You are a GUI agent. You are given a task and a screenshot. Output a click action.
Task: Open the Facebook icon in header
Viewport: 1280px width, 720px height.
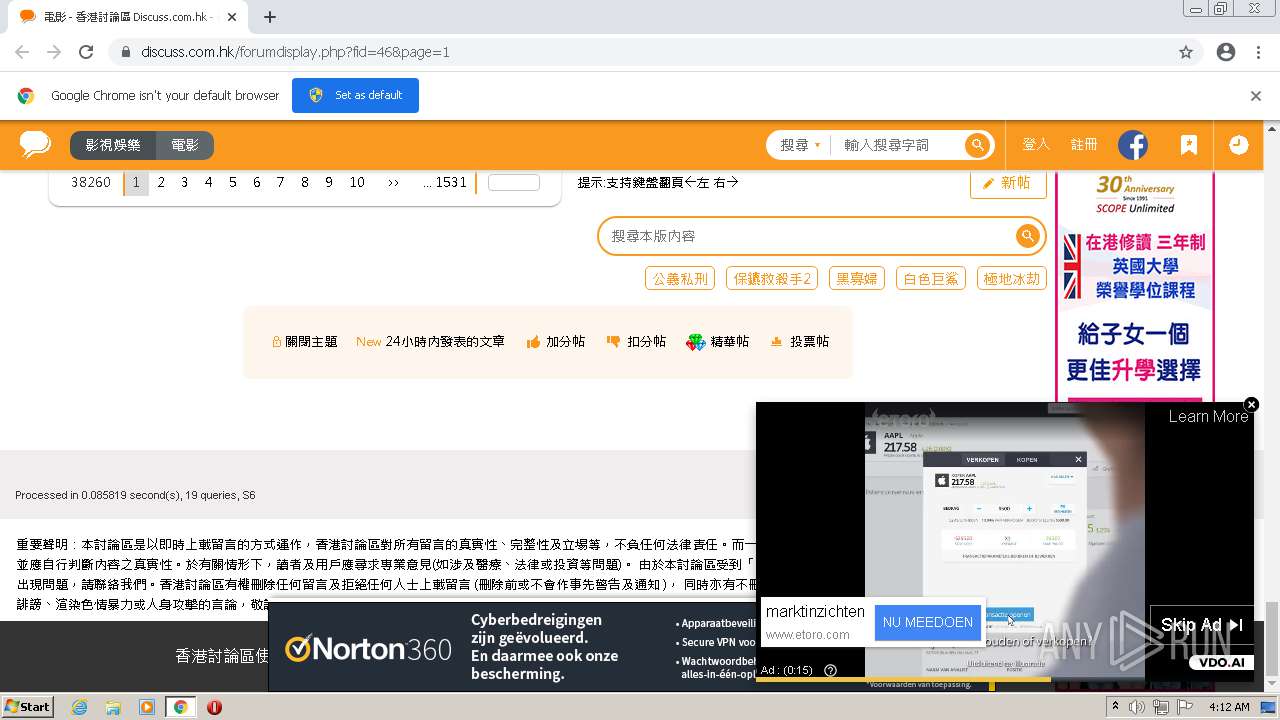(x=1133, y=145)
